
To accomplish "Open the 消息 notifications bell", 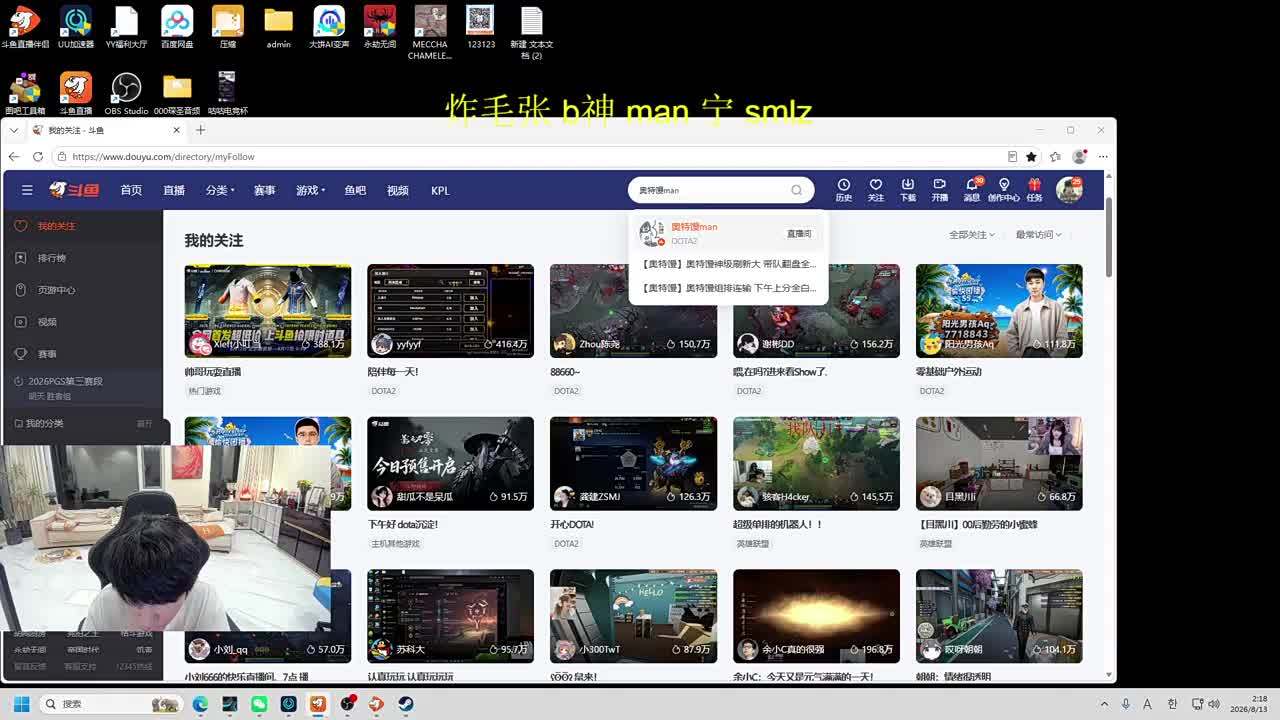I will 972,190.
